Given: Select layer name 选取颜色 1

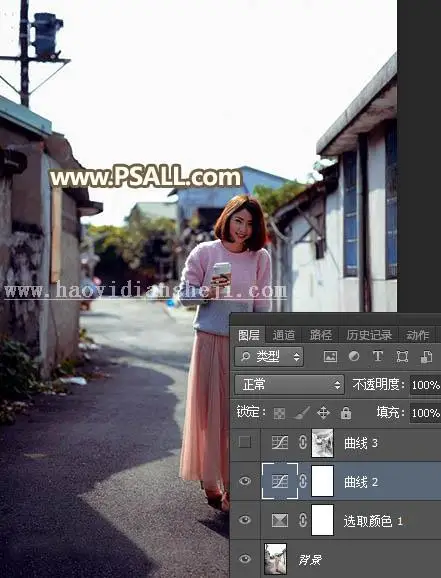Looking at the screenshot, I should pos(373,521).
